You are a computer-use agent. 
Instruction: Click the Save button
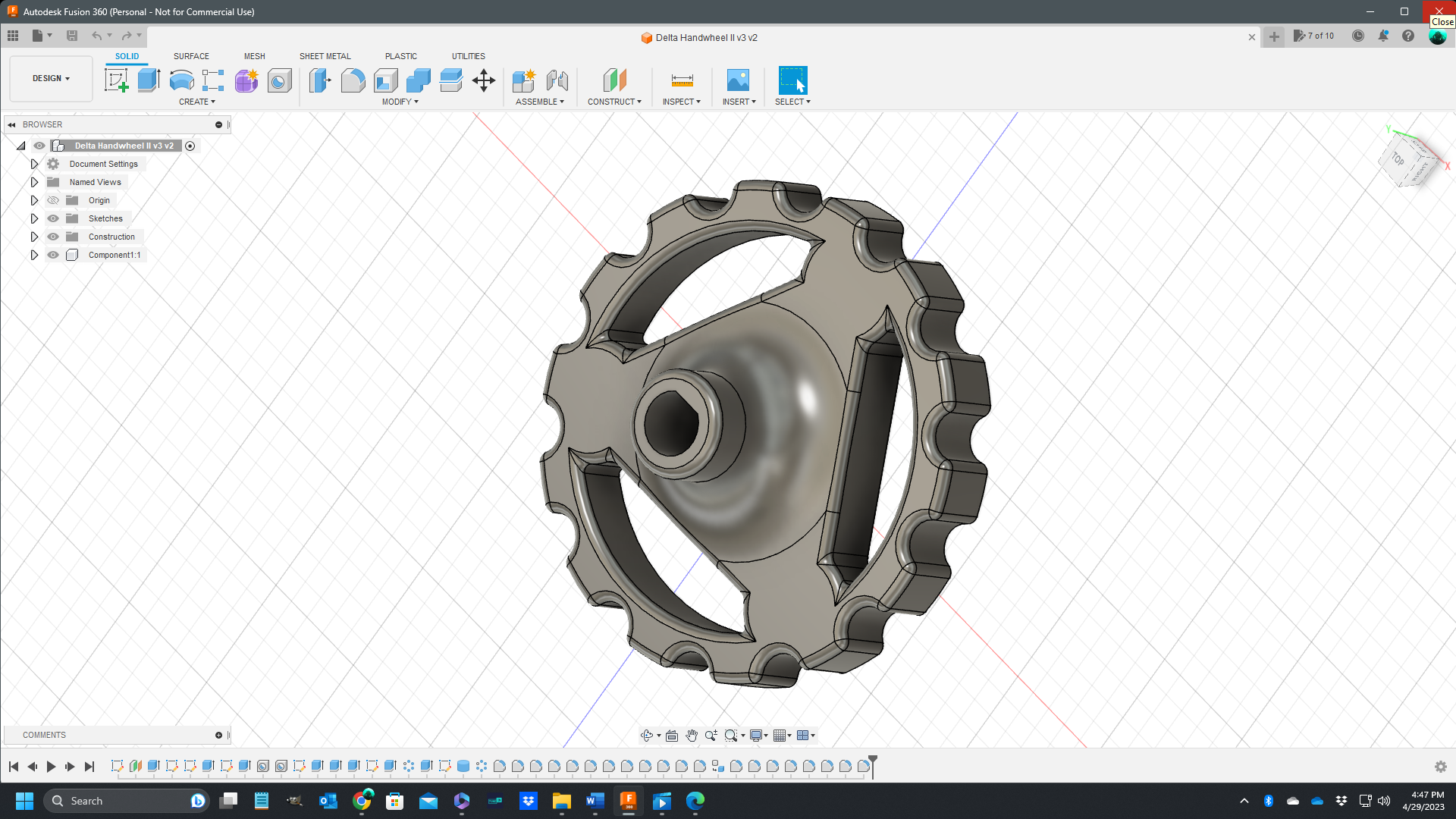click(72, 35)
